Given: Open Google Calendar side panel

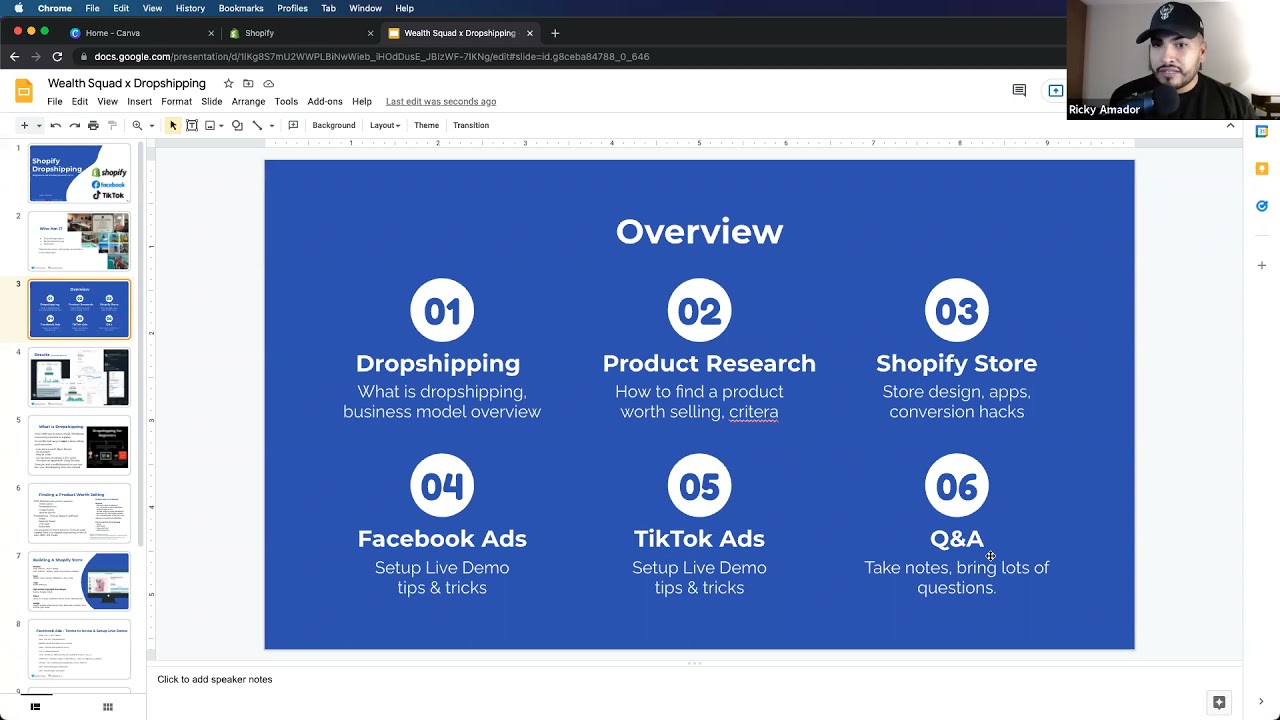Looking at the screenshot, I should [x=1262, y=131].
